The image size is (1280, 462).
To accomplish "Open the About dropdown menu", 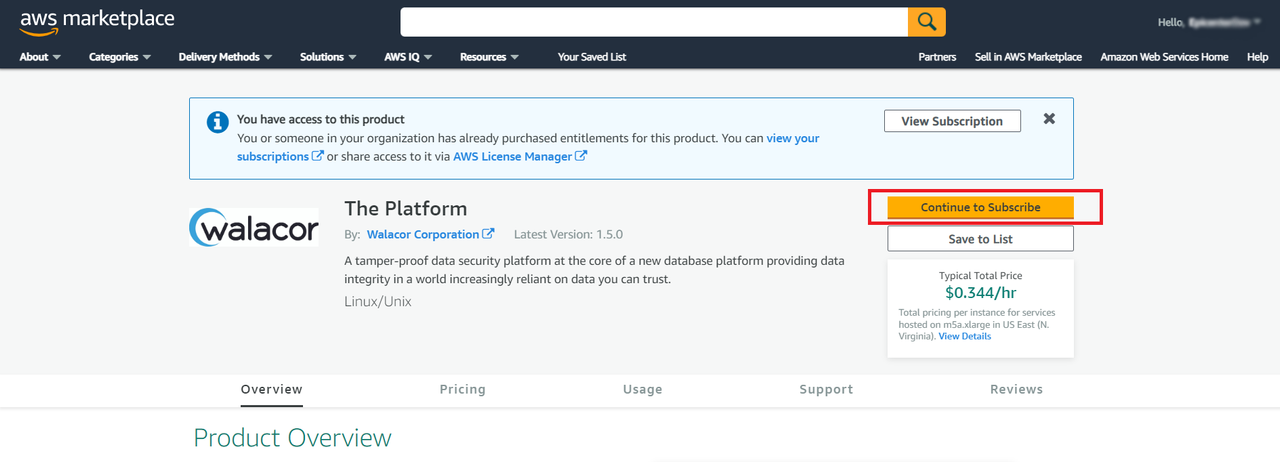I will tap(40, 57).
